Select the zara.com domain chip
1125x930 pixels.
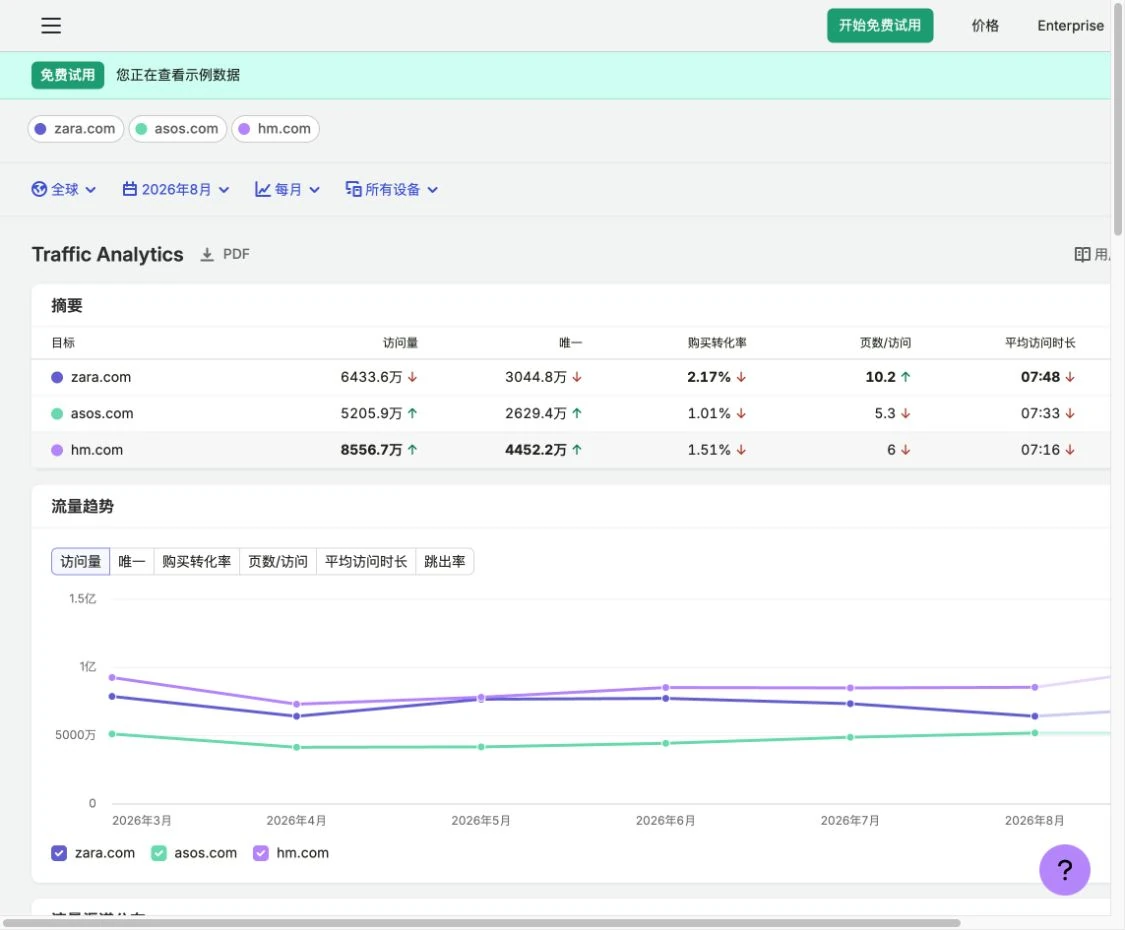[76, 128]
